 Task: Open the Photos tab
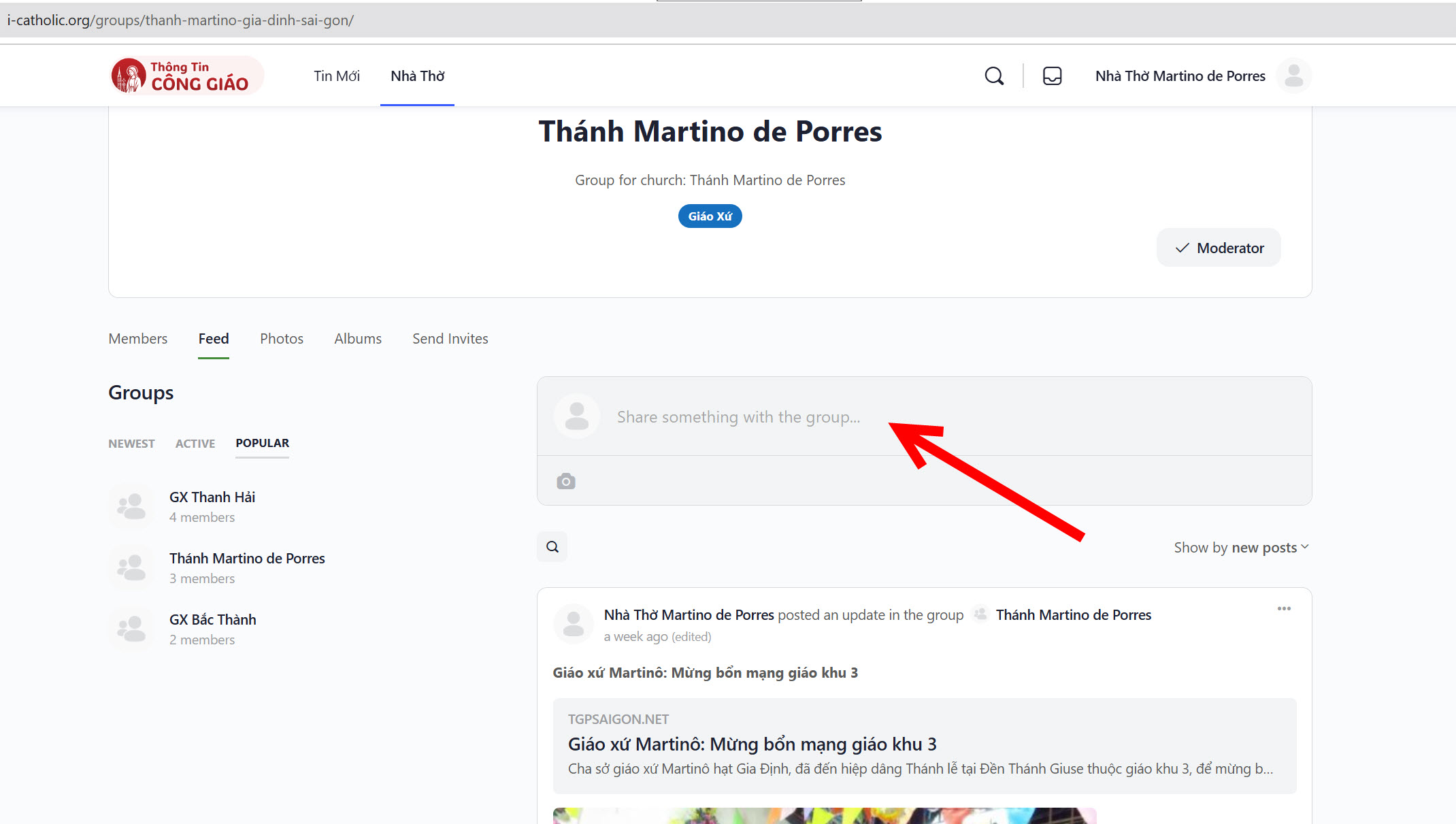pyautogui.click(x=281, y=339)
